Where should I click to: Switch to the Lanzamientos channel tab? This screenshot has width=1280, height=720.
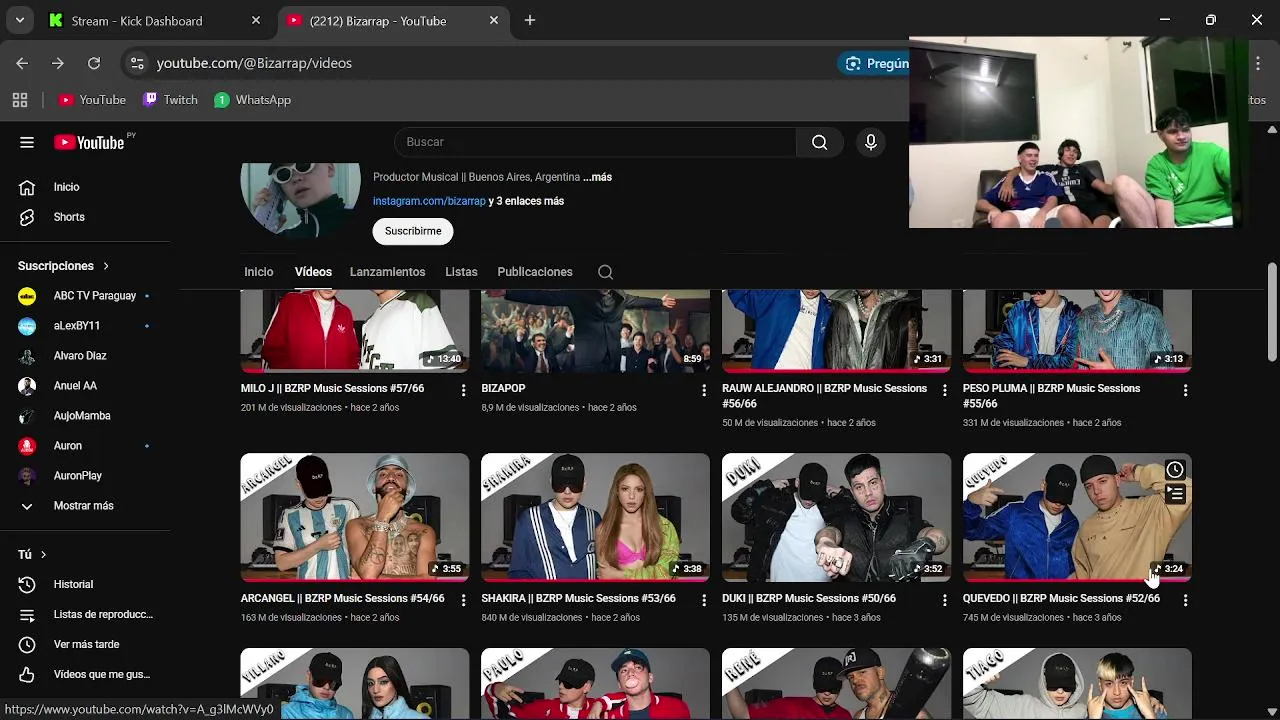click(387, 272)
